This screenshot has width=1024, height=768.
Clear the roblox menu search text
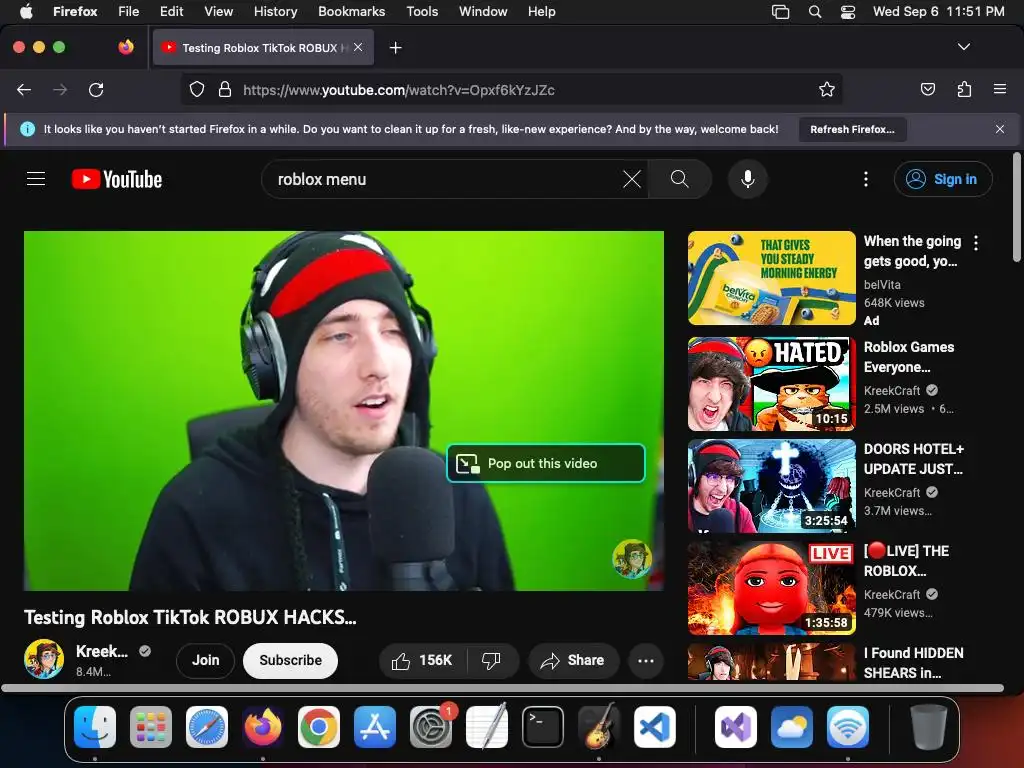click(632, 179)
